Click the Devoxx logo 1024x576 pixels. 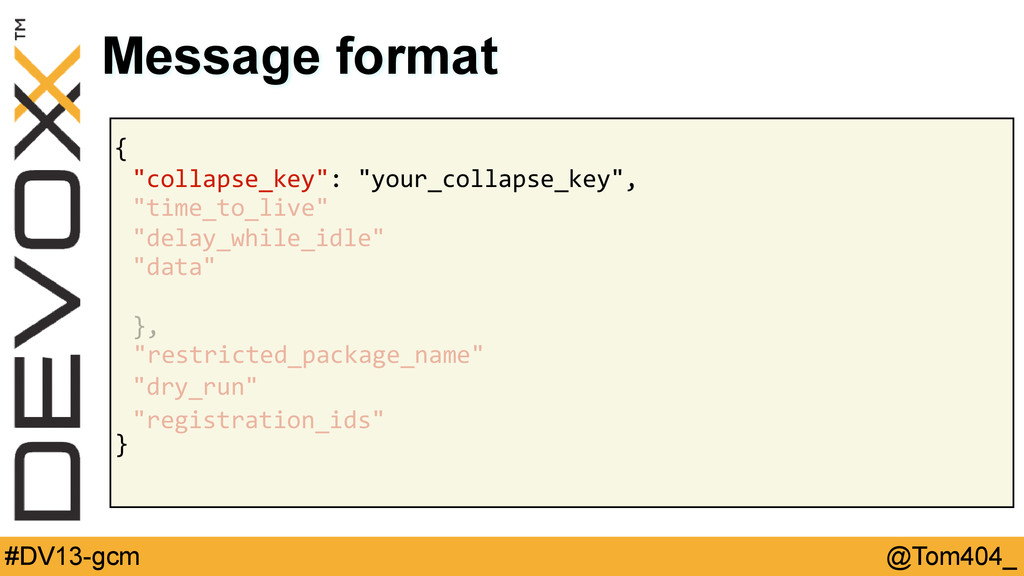tap(47, 271)
